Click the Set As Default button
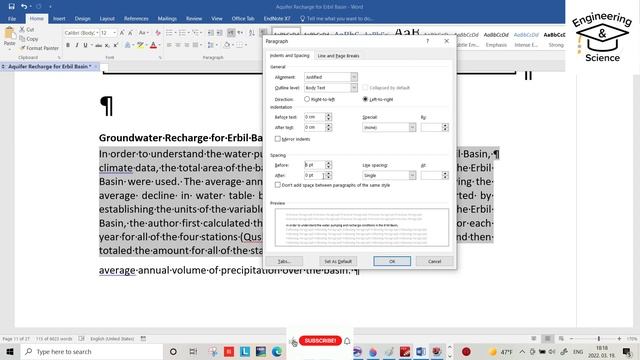The image size is (640, 360). 338,261
